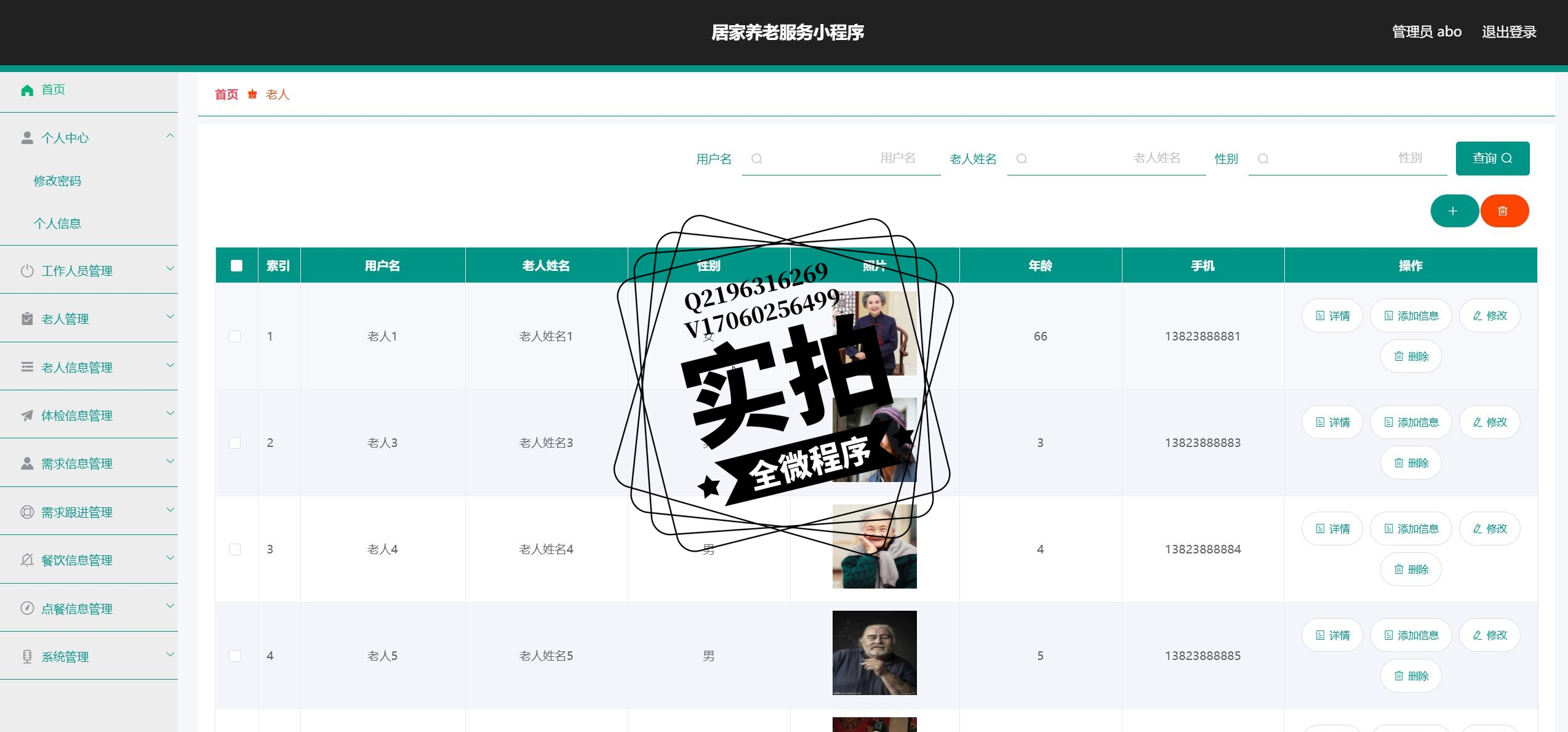Collapse the 个人中心 menu chevron
This screenshot has width=1568, height=732.
click(x=170, y=136)
